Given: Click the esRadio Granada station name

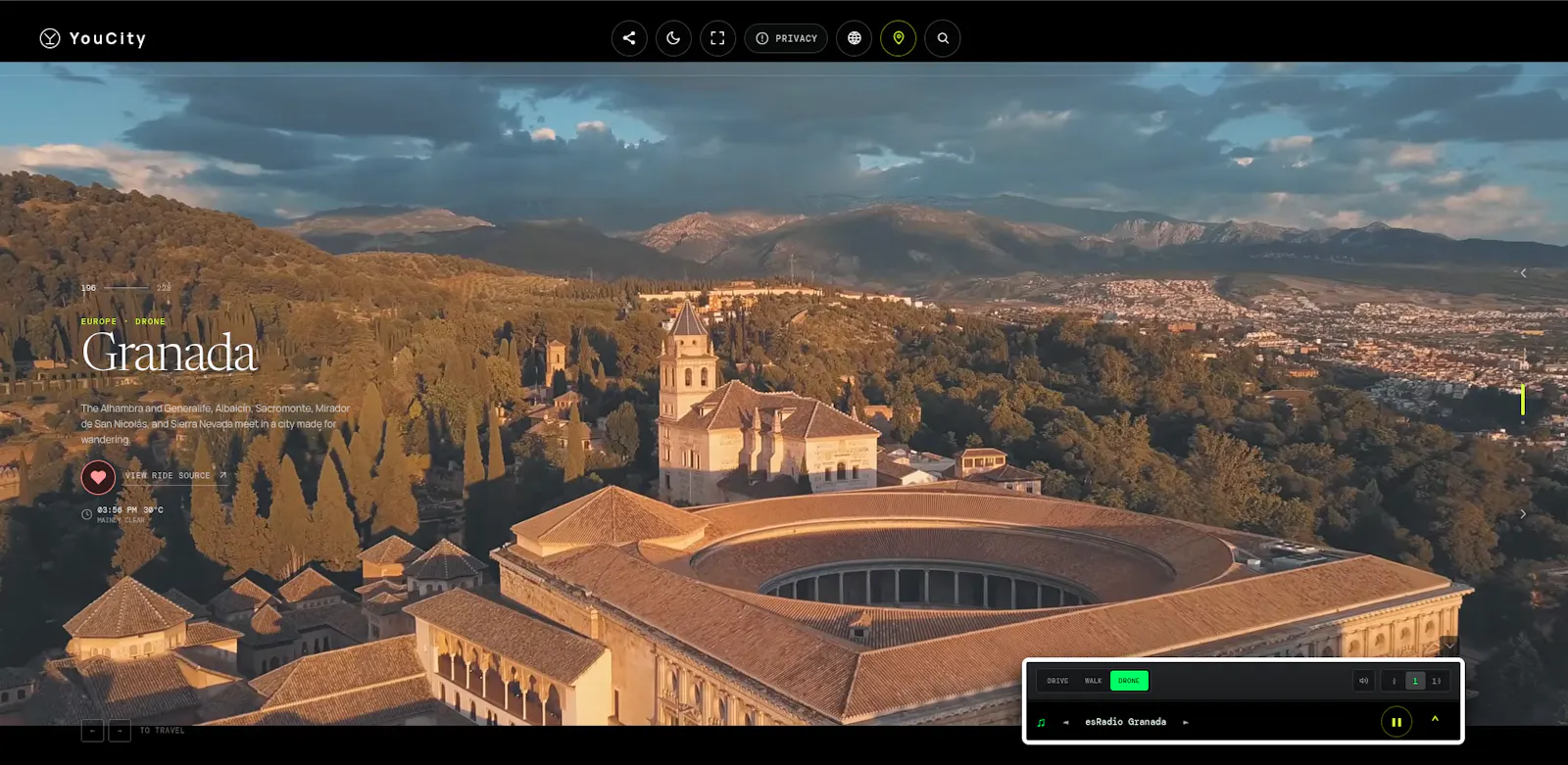Looking at the screenshot, I should [x=1125, y=722].
